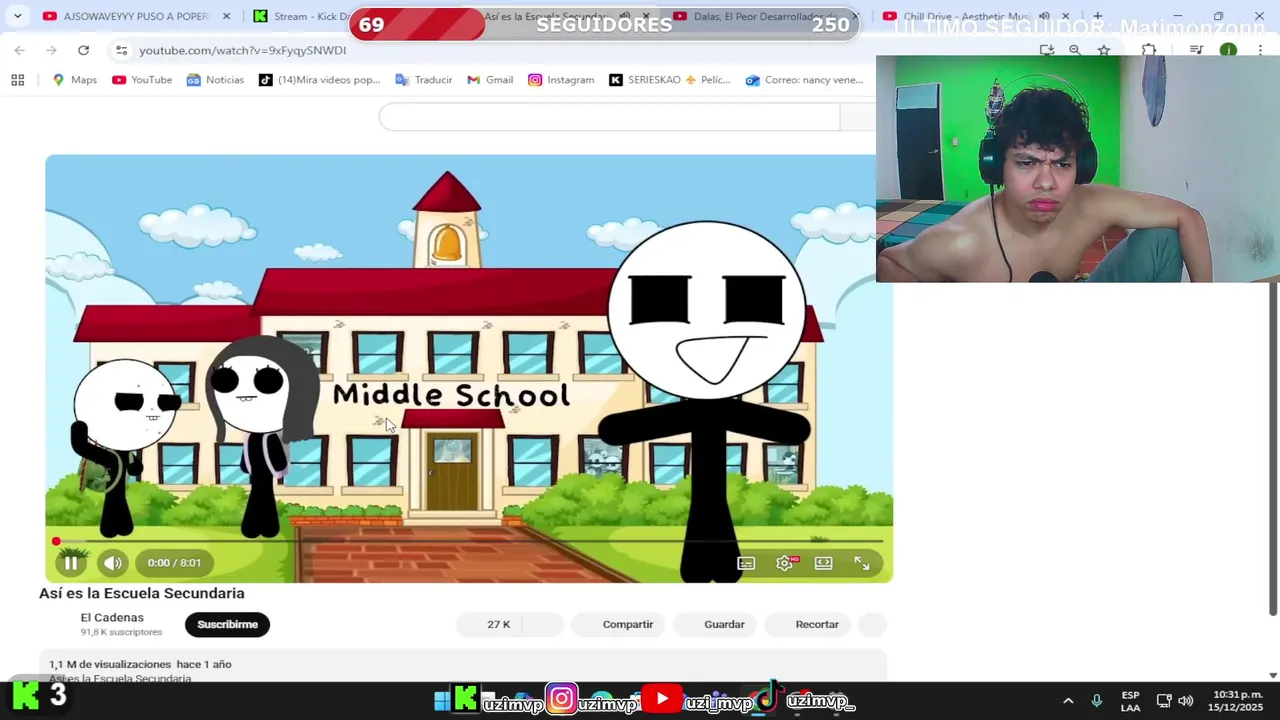
Task: Click the 1,1 M de visualizaciones description text
Action: (x=140, y=664)
